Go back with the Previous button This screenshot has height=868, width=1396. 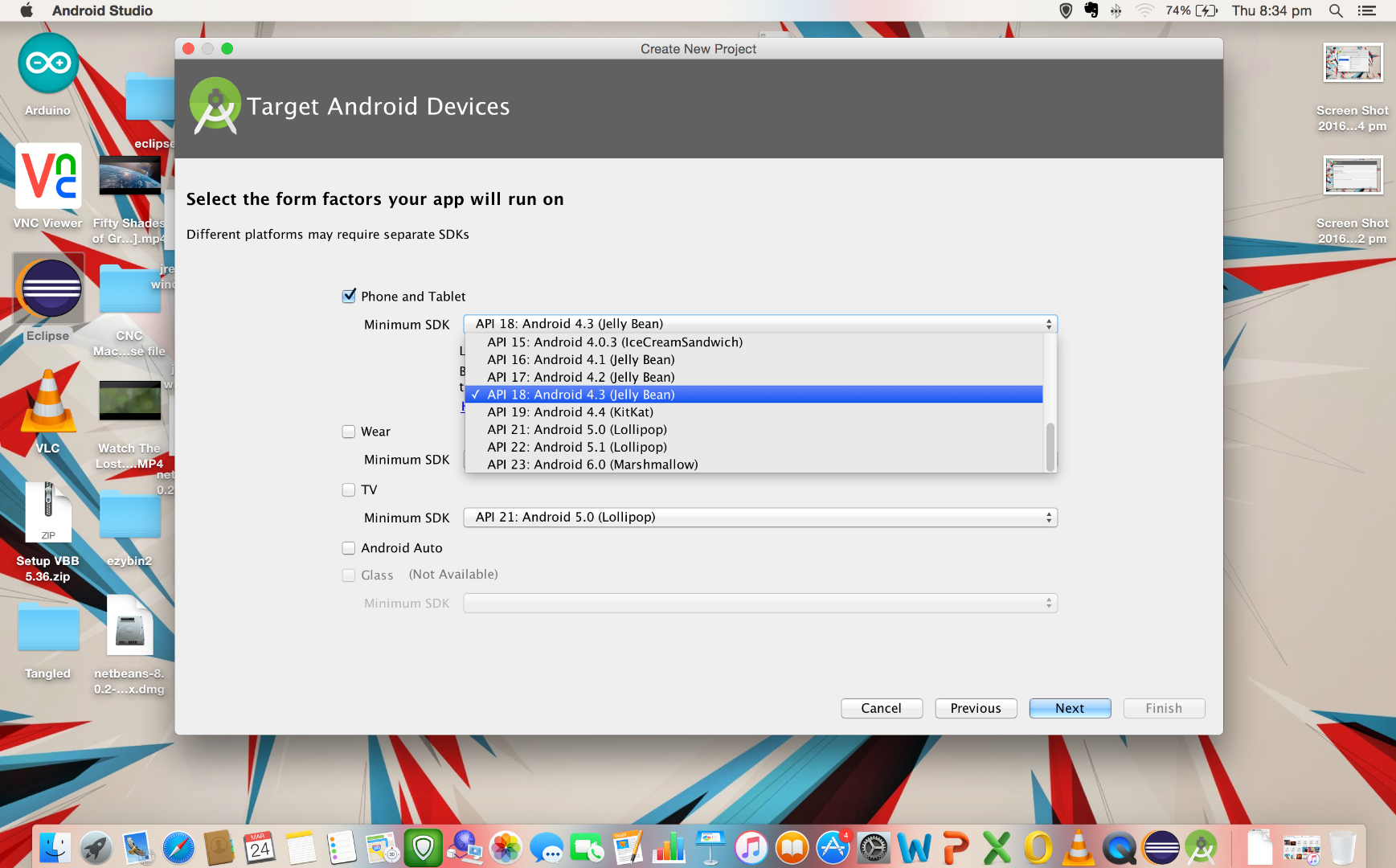[x=976, y=708]
